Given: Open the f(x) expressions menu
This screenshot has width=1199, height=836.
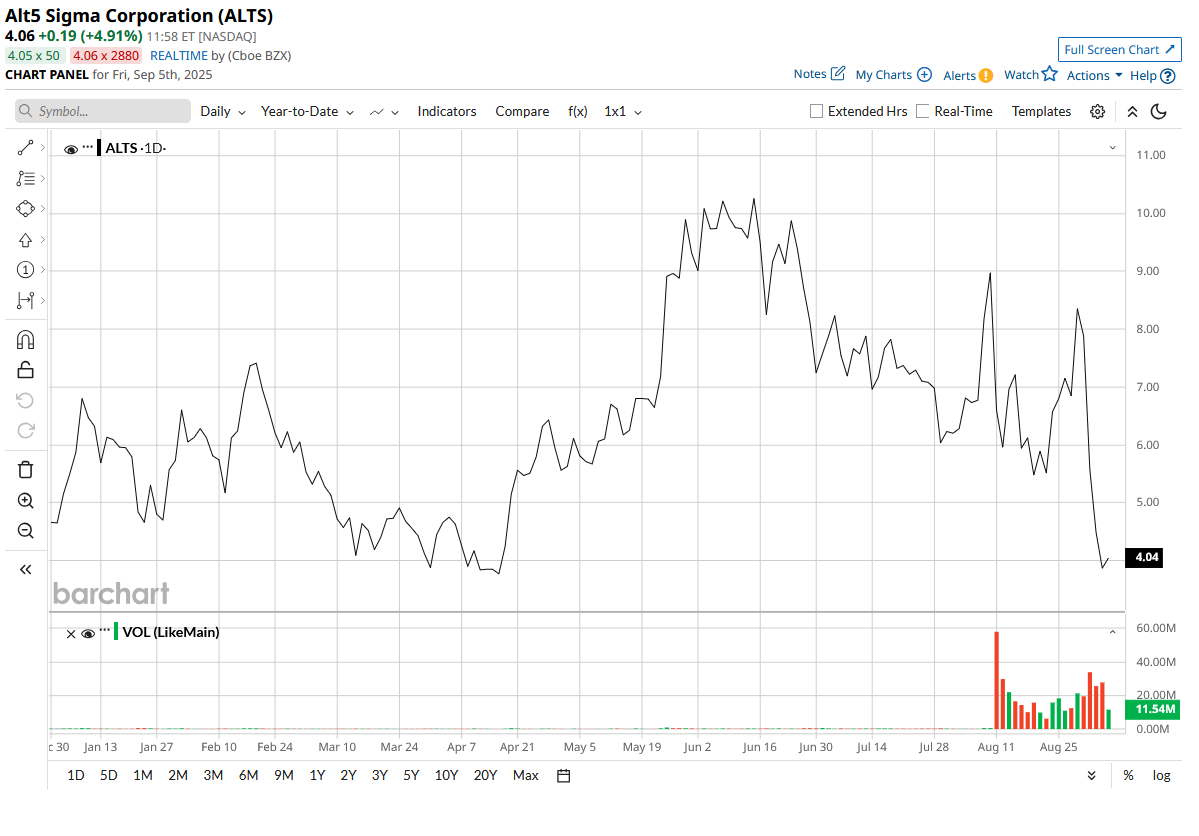Looking at the screenshot, I should [577, 112].
